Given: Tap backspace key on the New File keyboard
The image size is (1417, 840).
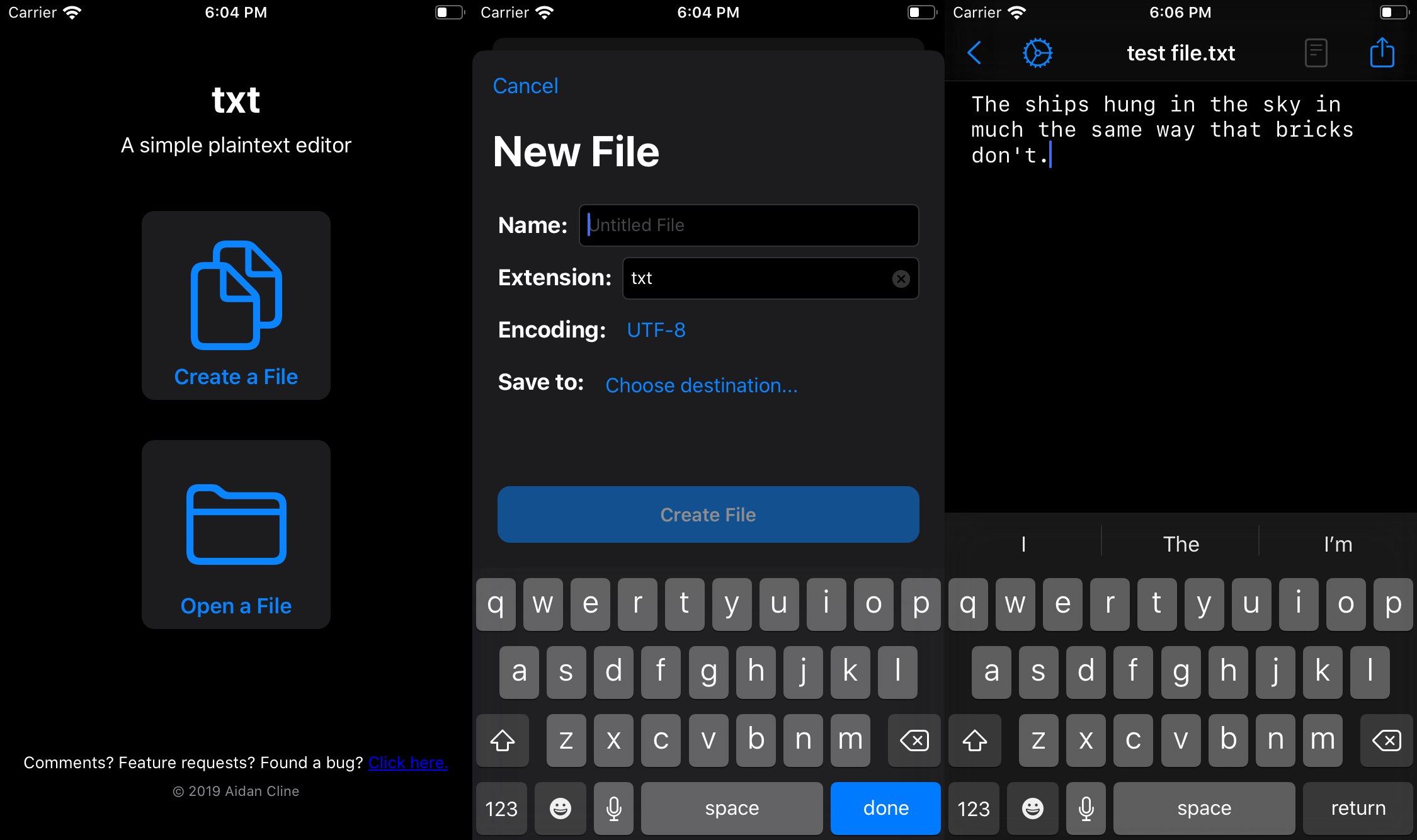Looking at the screenshot, I should click(x=914, y=741).
